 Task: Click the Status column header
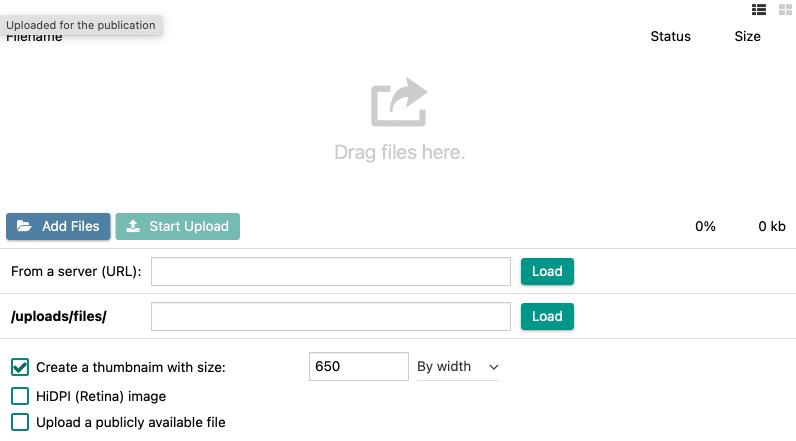(x=670, y=36)
